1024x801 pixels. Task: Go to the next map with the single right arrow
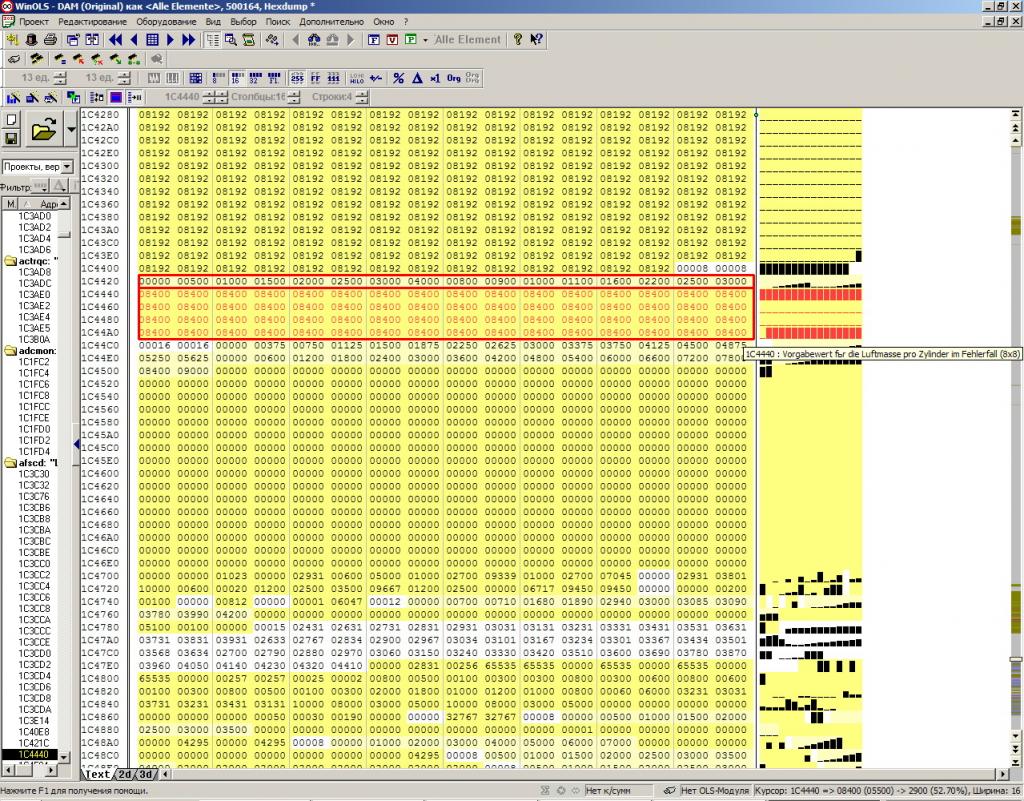(x=170, y=40)
